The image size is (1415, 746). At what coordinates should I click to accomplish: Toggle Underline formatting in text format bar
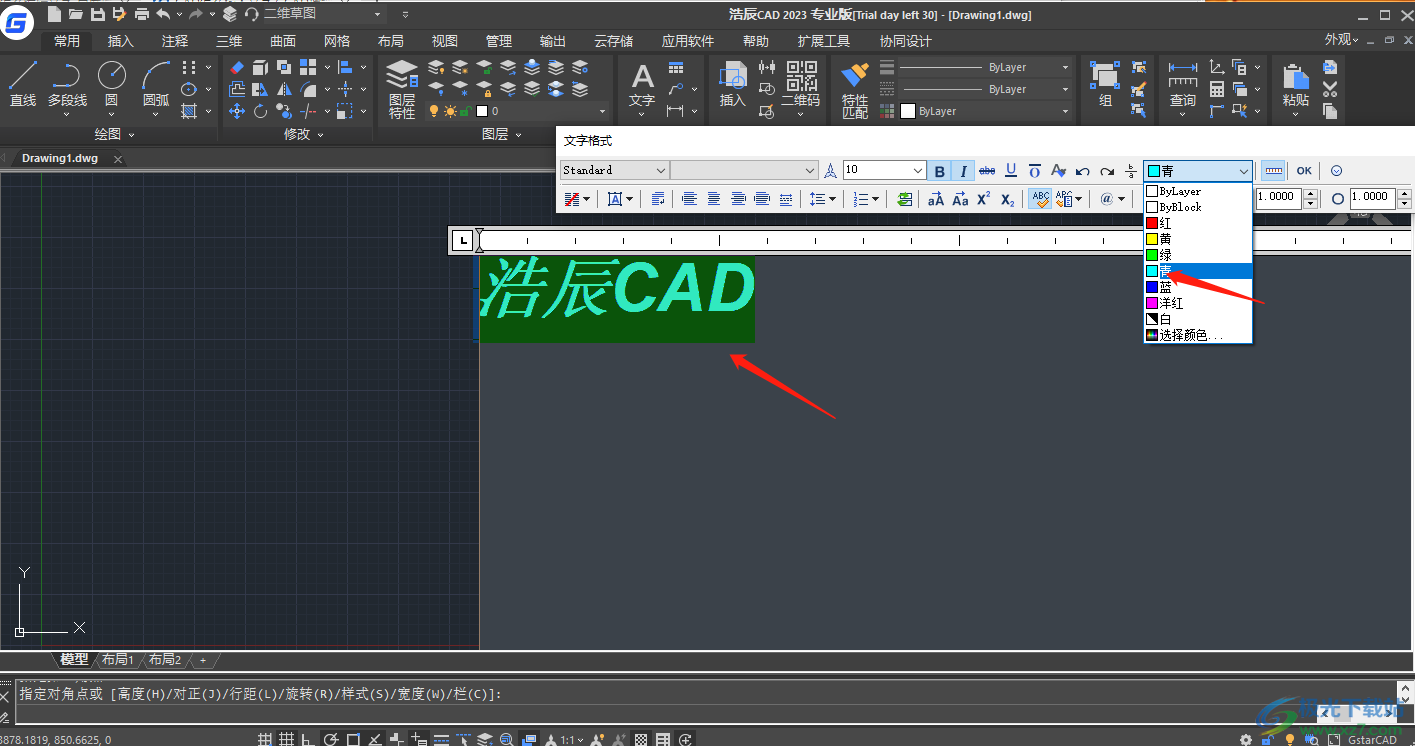pos(1011,171)
